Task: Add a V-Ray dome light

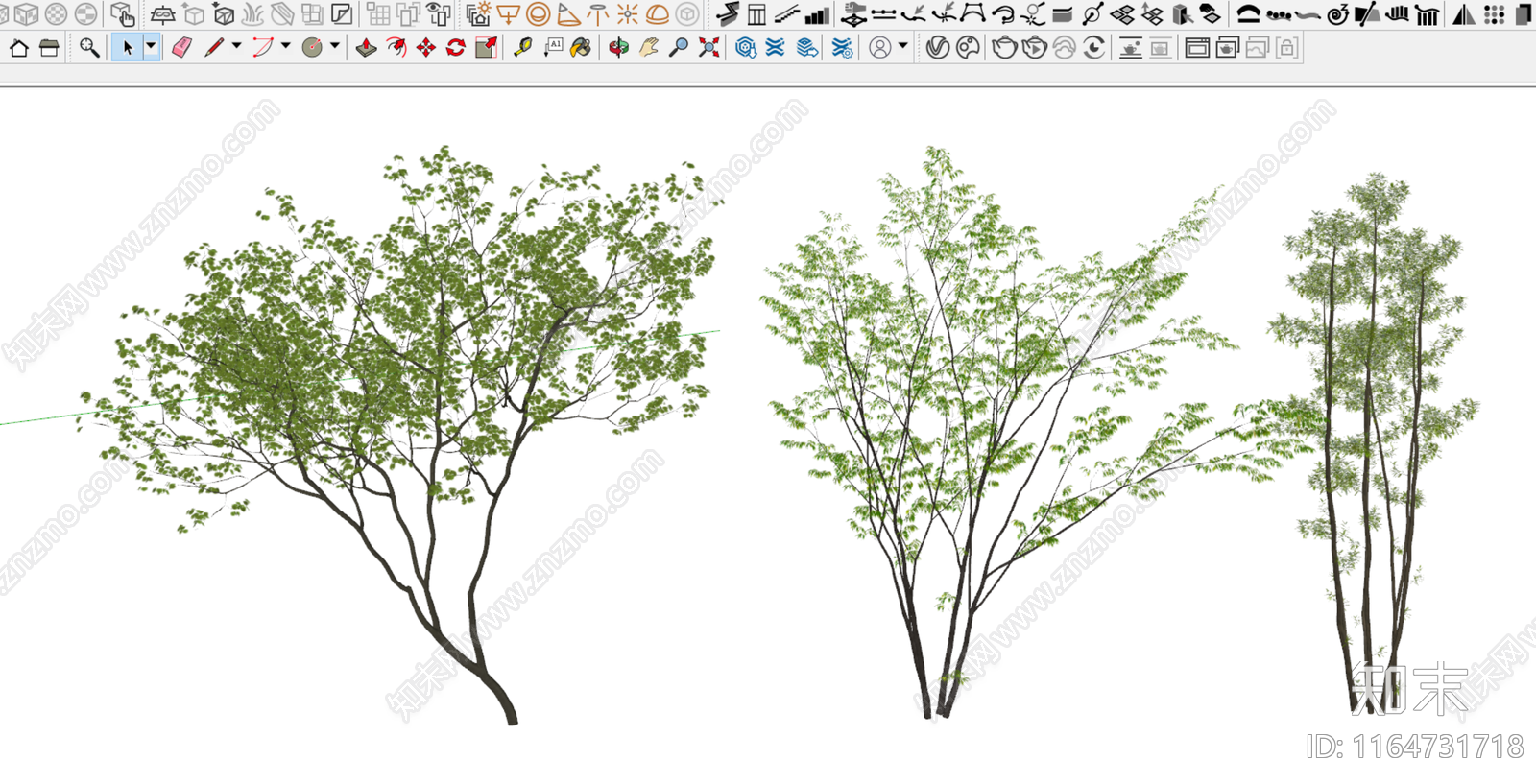Action: pyautogui.click(x=658, y=14)
